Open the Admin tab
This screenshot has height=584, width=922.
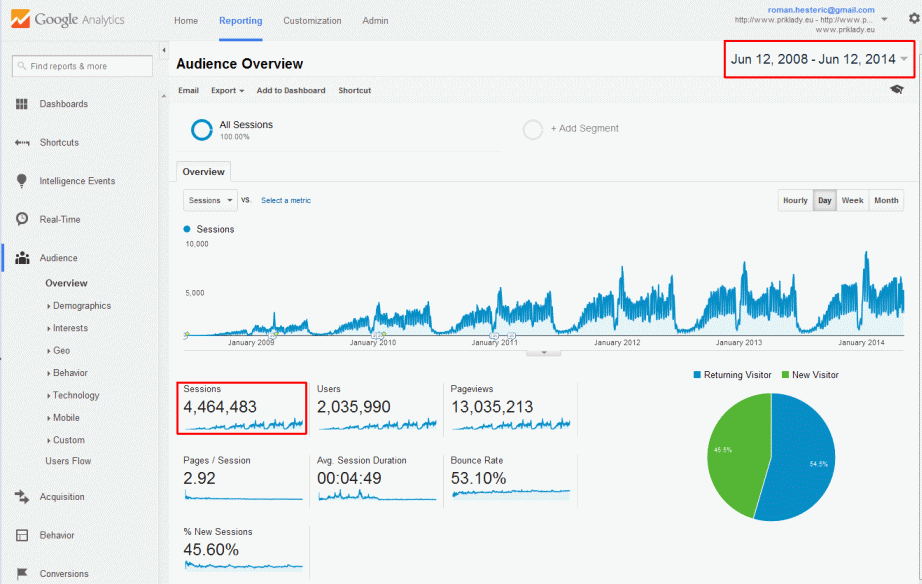(375, 21)
